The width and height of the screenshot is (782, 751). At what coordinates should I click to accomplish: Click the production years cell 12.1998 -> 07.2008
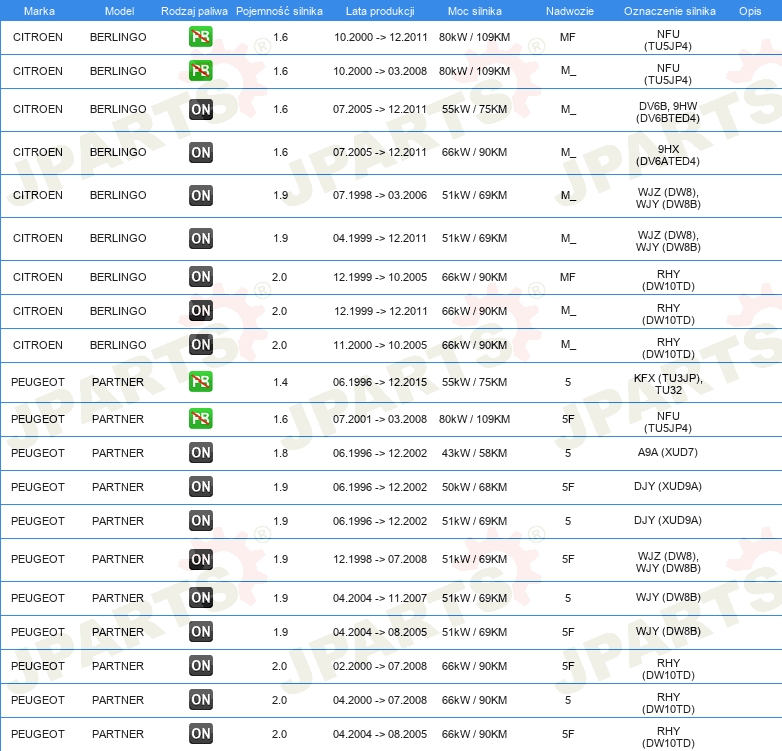(x=380, y=559)
